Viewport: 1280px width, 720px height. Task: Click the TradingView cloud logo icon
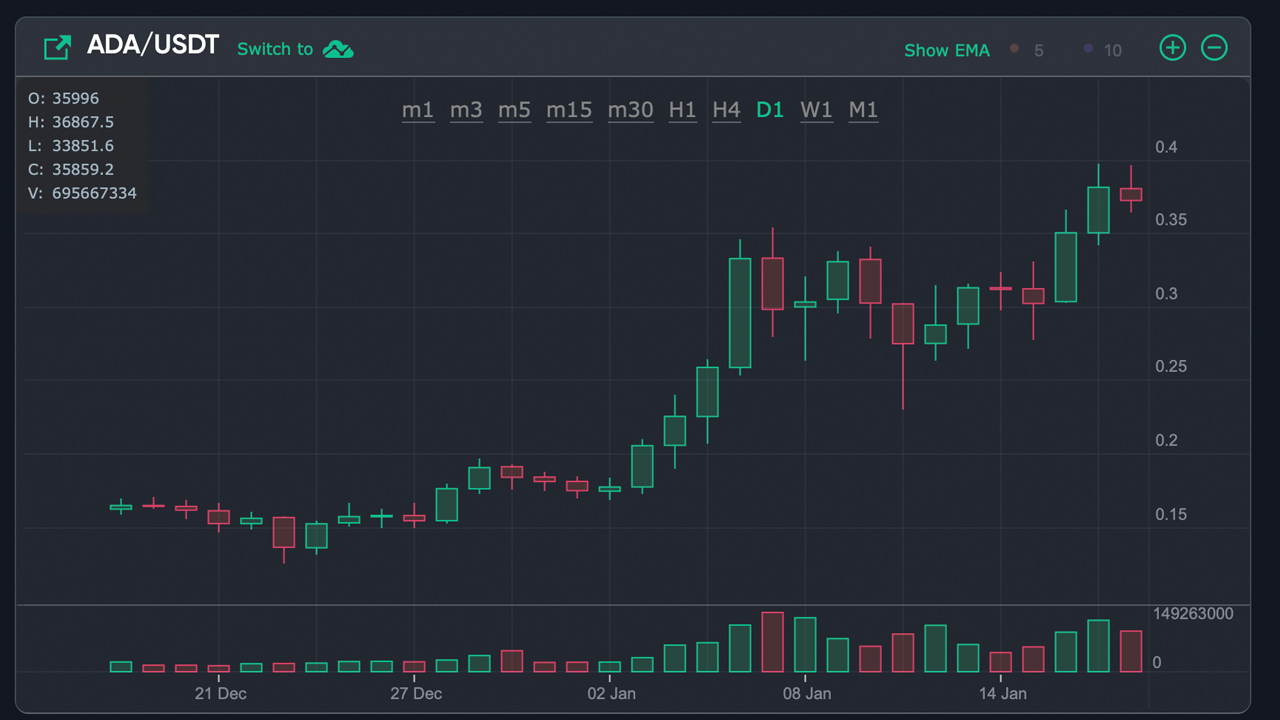click(338, 49)
